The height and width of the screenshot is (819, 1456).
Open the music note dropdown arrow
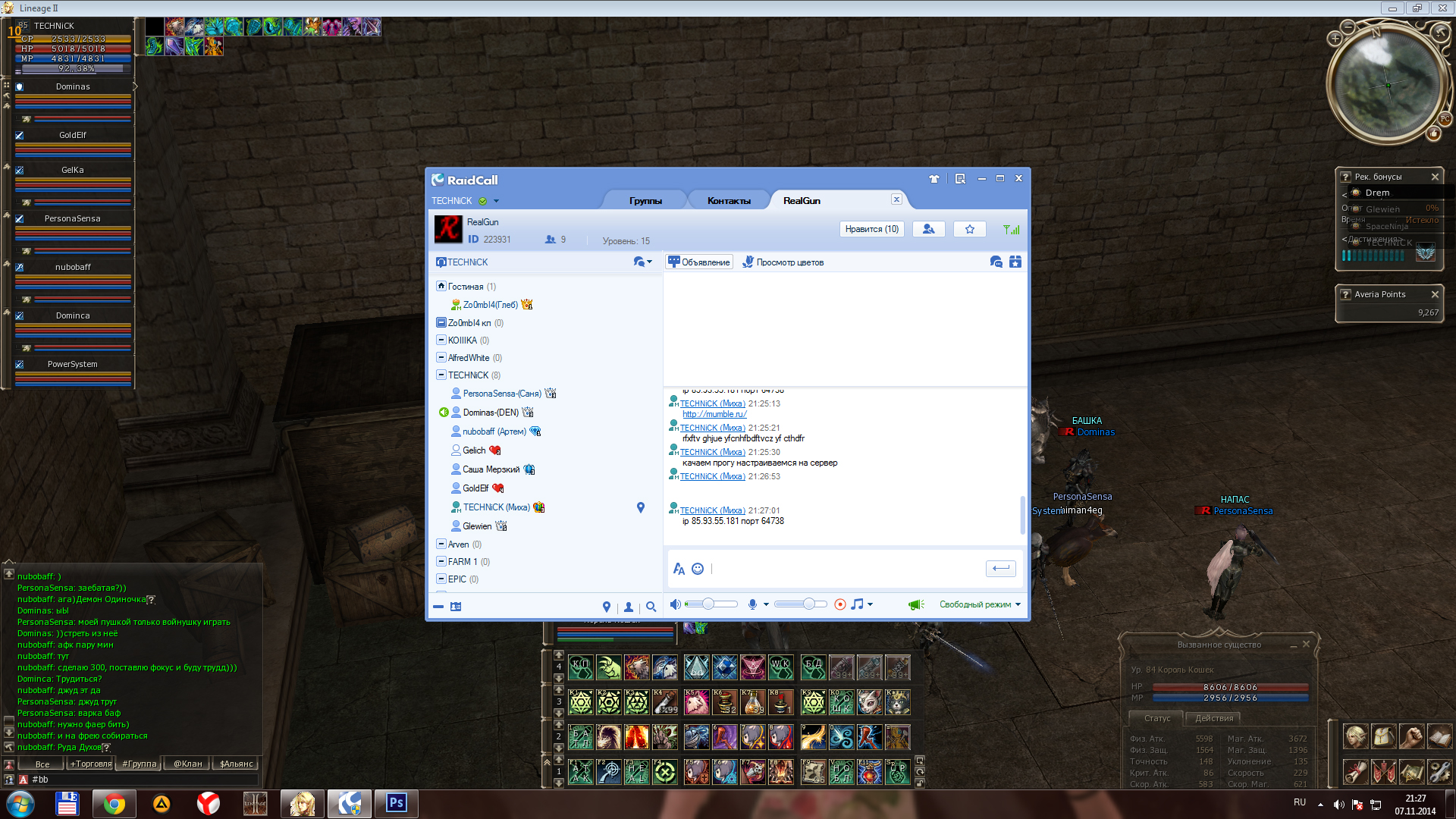click(x=870, y=604)
